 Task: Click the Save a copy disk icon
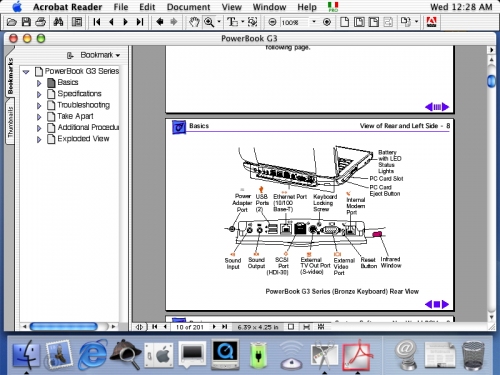pos(26,22)
